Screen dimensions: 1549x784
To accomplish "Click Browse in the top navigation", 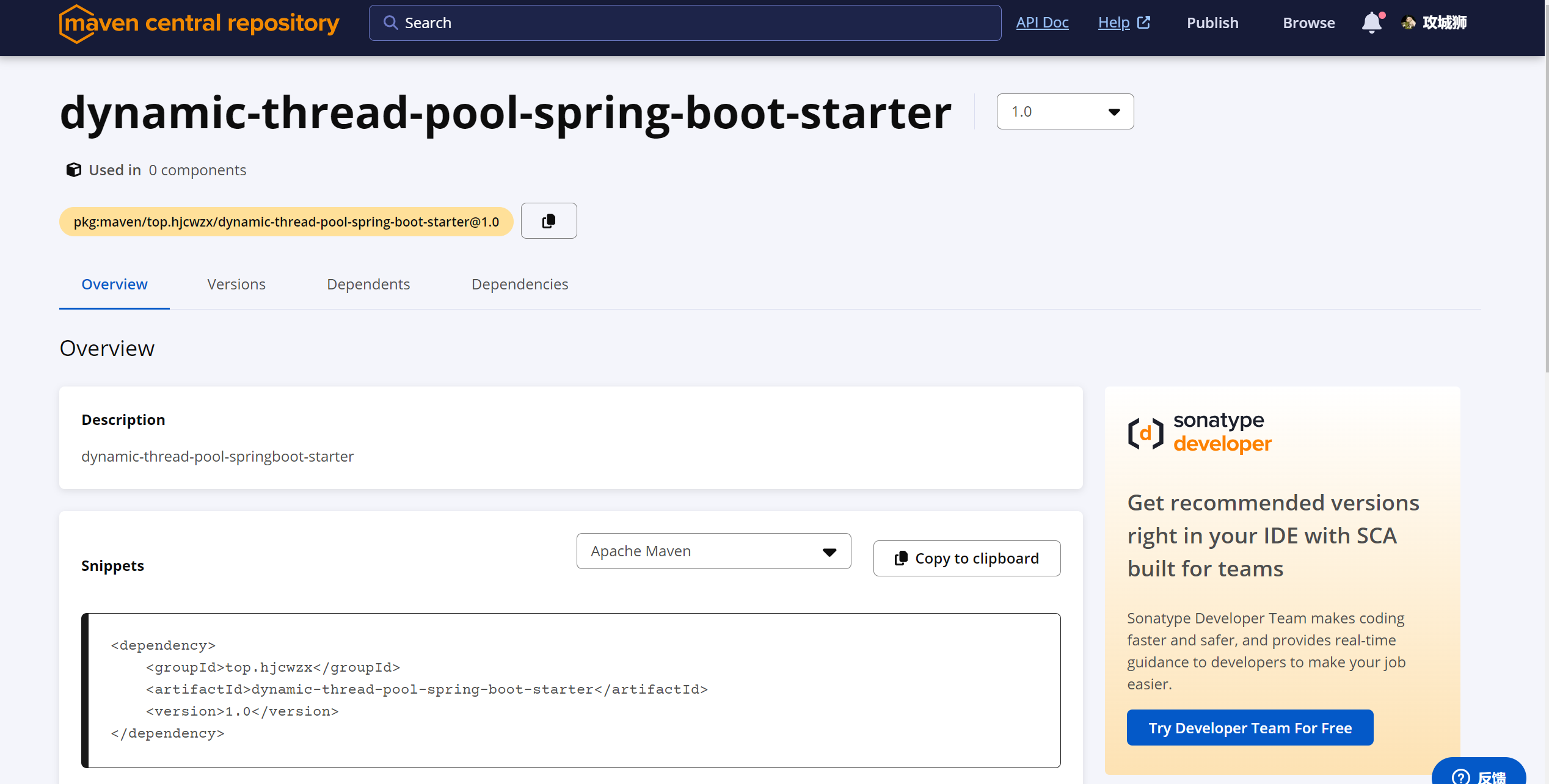I will coord(1308,23).
